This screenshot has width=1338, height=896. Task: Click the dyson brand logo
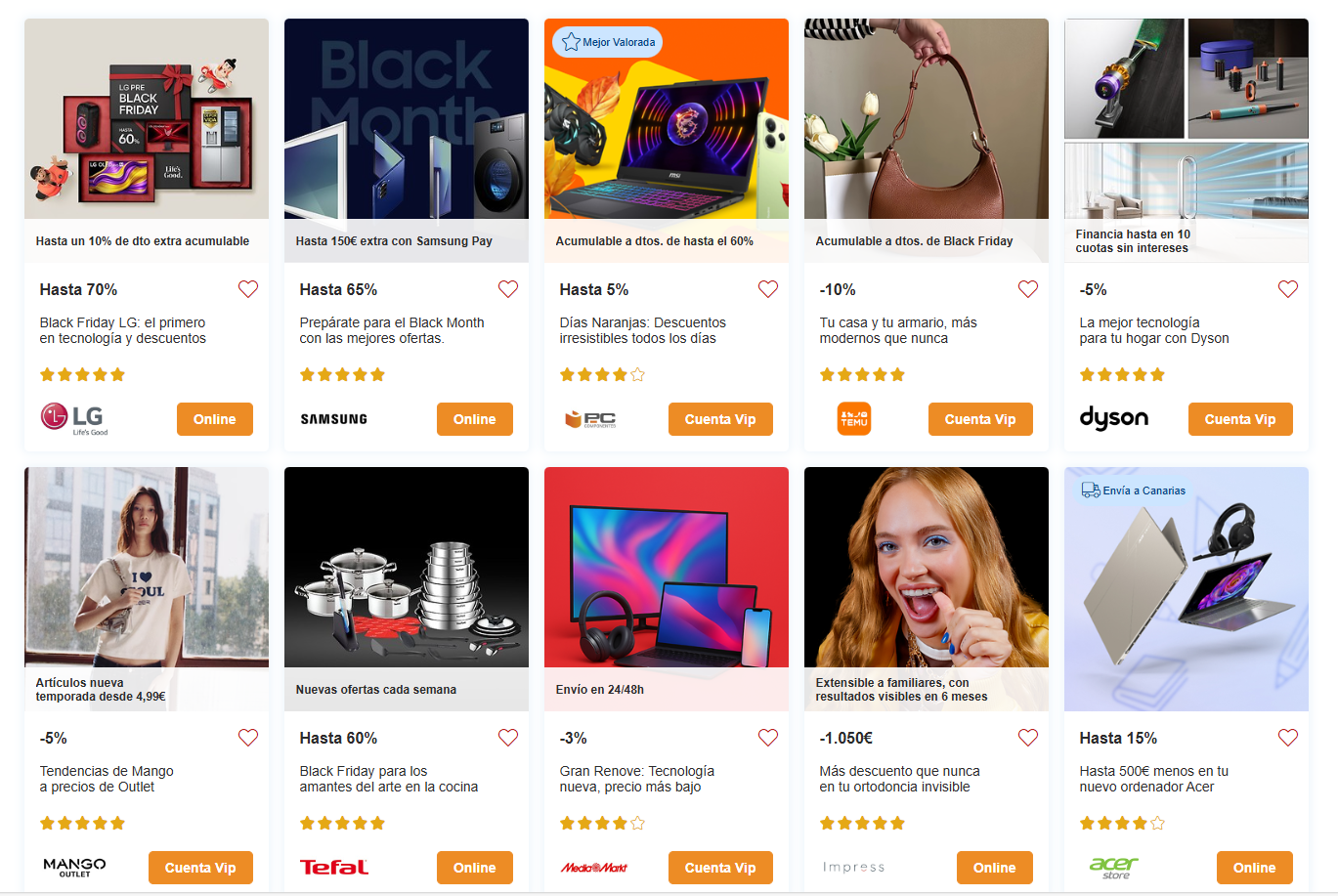(x=1113, y=418)
